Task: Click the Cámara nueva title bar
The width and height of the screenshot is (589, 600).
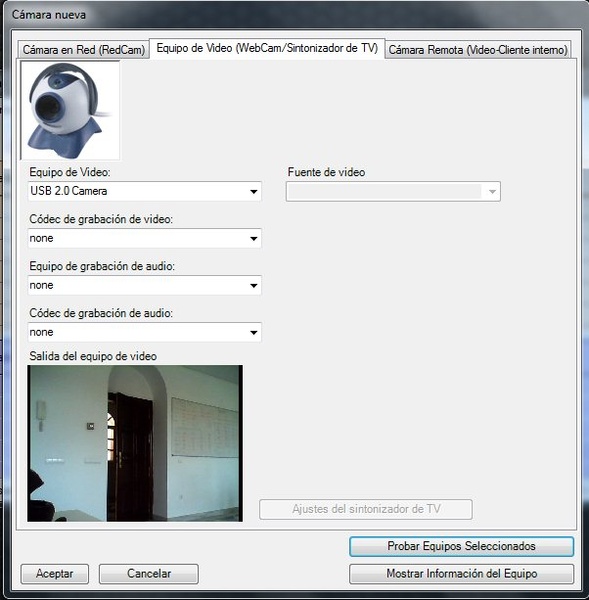Action: [295, 15]
